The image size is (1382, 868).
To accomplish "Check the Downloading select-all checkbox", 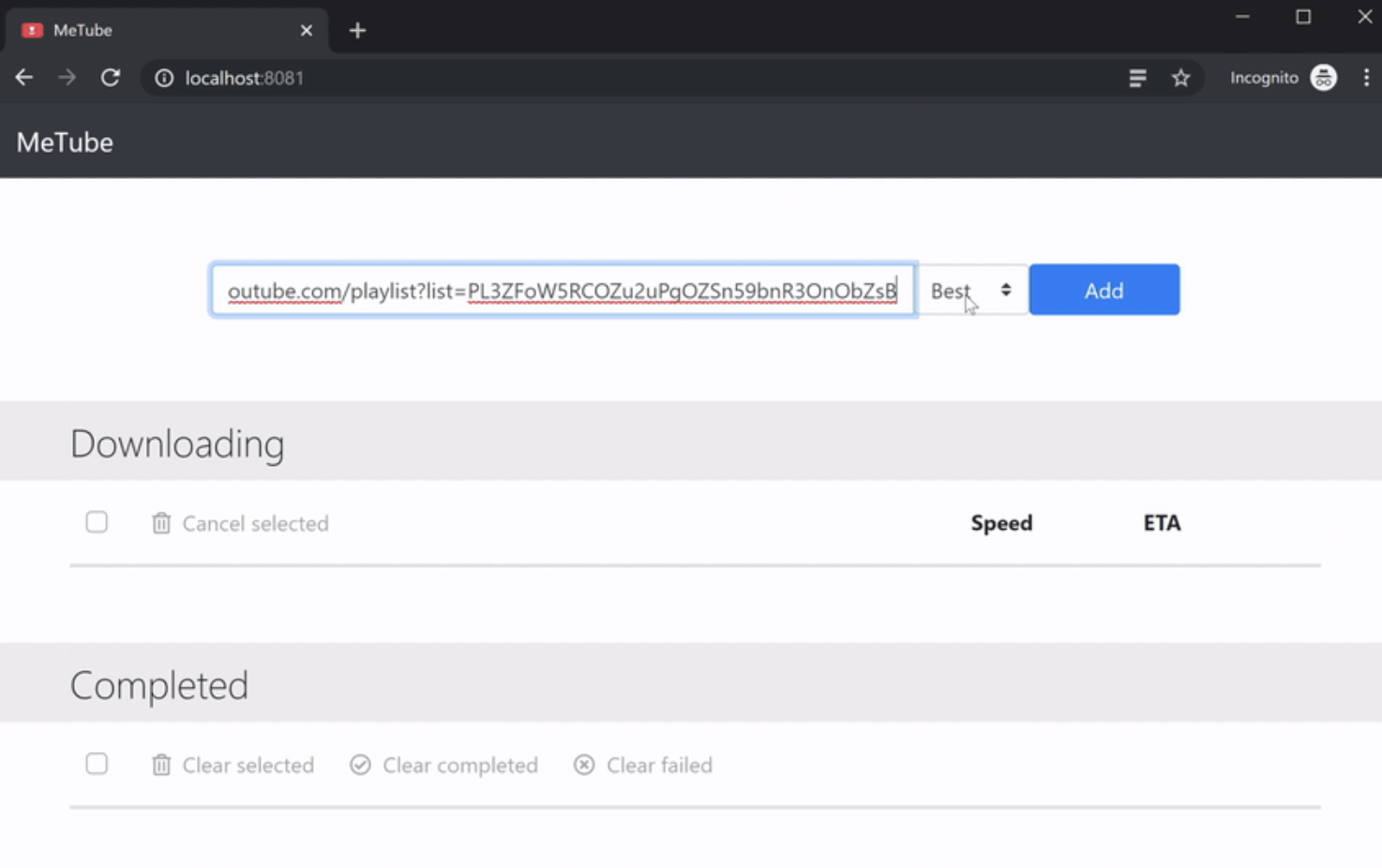I will tap(97, 522).
